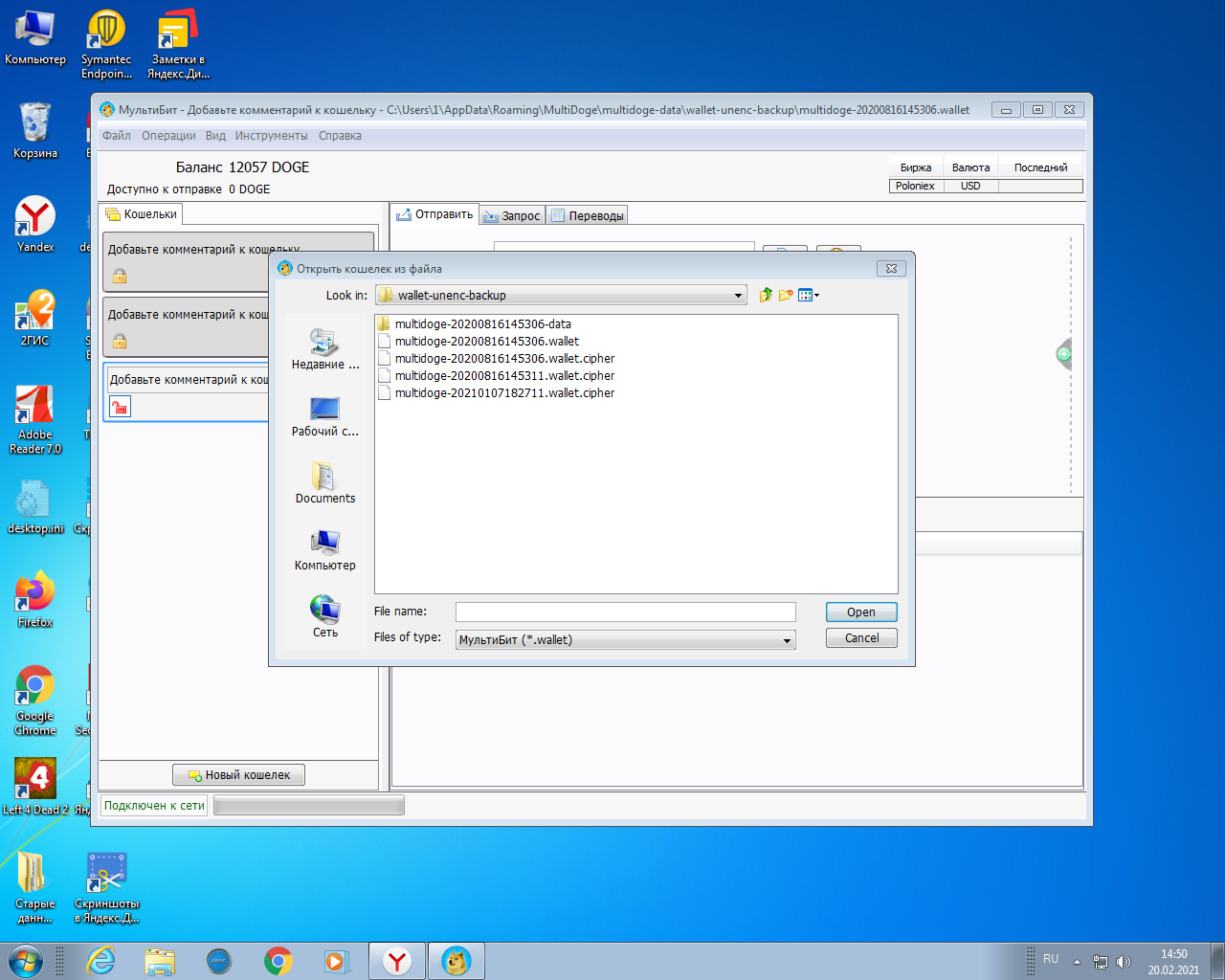Viewport: 1225px width, 980px height.
Task: Open Symantec Endpoint desktop shortcut
Action: (x=106, y=45)
